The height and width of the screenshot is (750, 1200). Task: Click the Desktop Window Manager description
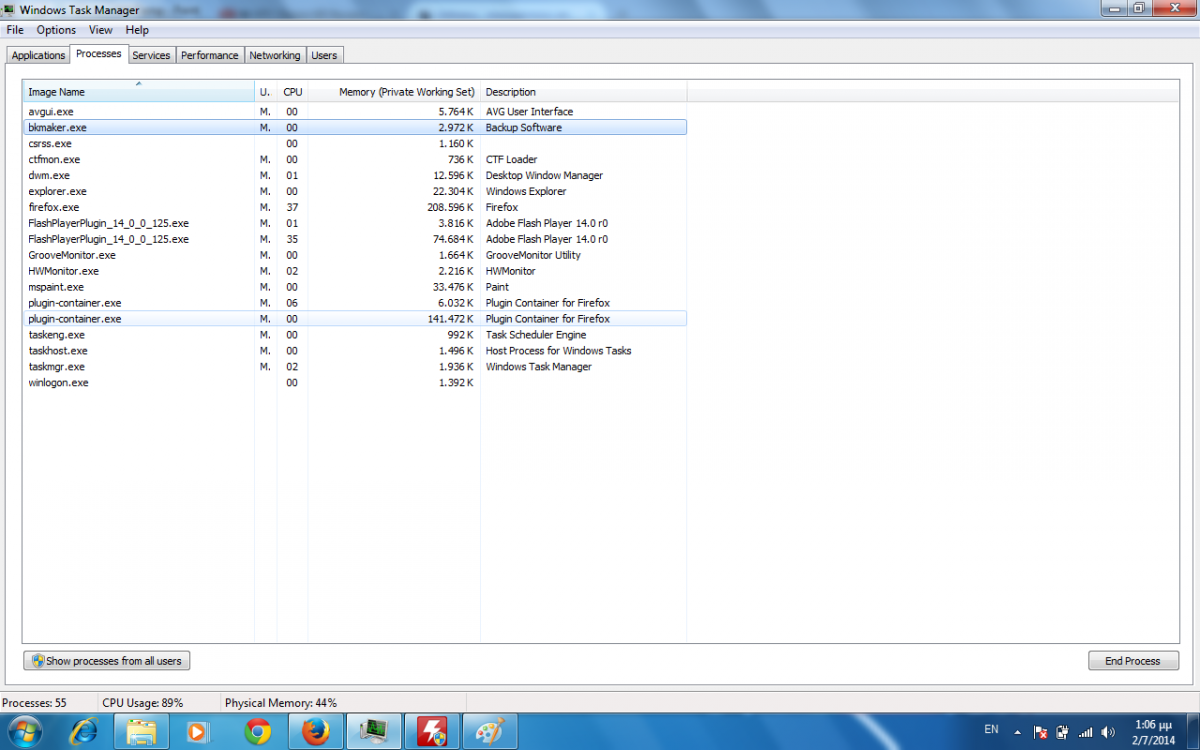544,176
